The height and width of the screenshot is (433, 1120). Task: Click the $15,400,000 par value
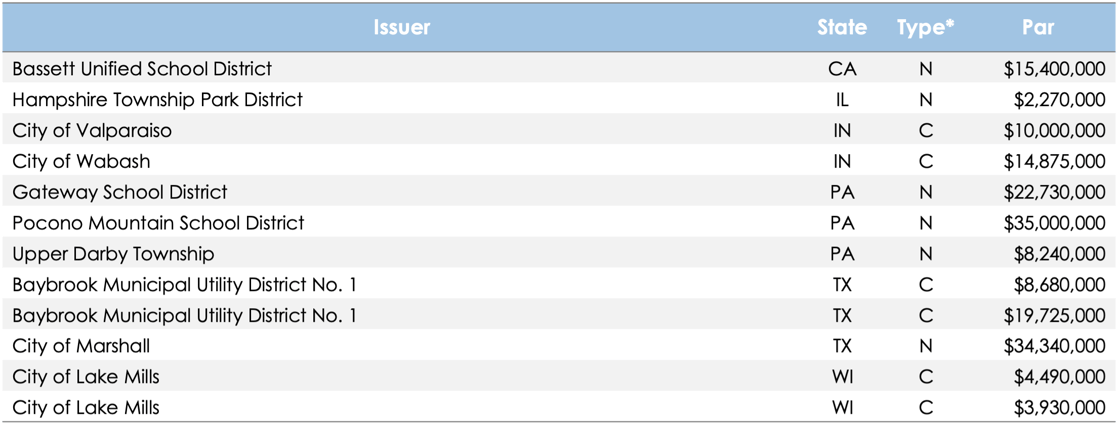(x=1055, y=69)
